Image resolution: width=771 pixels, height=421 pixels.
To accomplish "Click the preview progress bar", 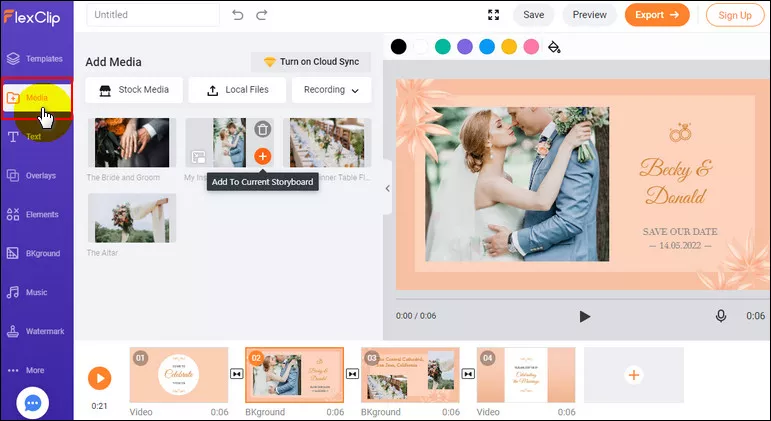I will 583,299.
